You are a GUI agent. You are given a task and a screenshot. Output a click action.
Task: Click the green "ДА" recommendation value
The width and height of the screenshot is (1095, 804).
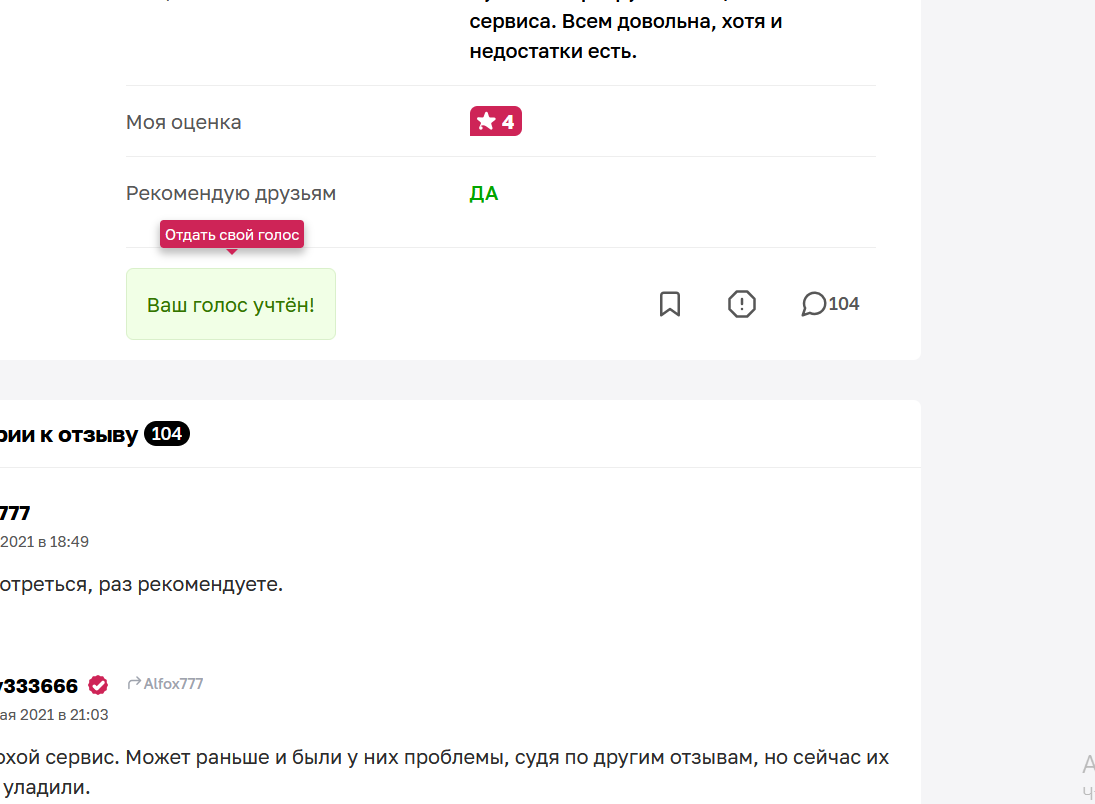[484, 193]
